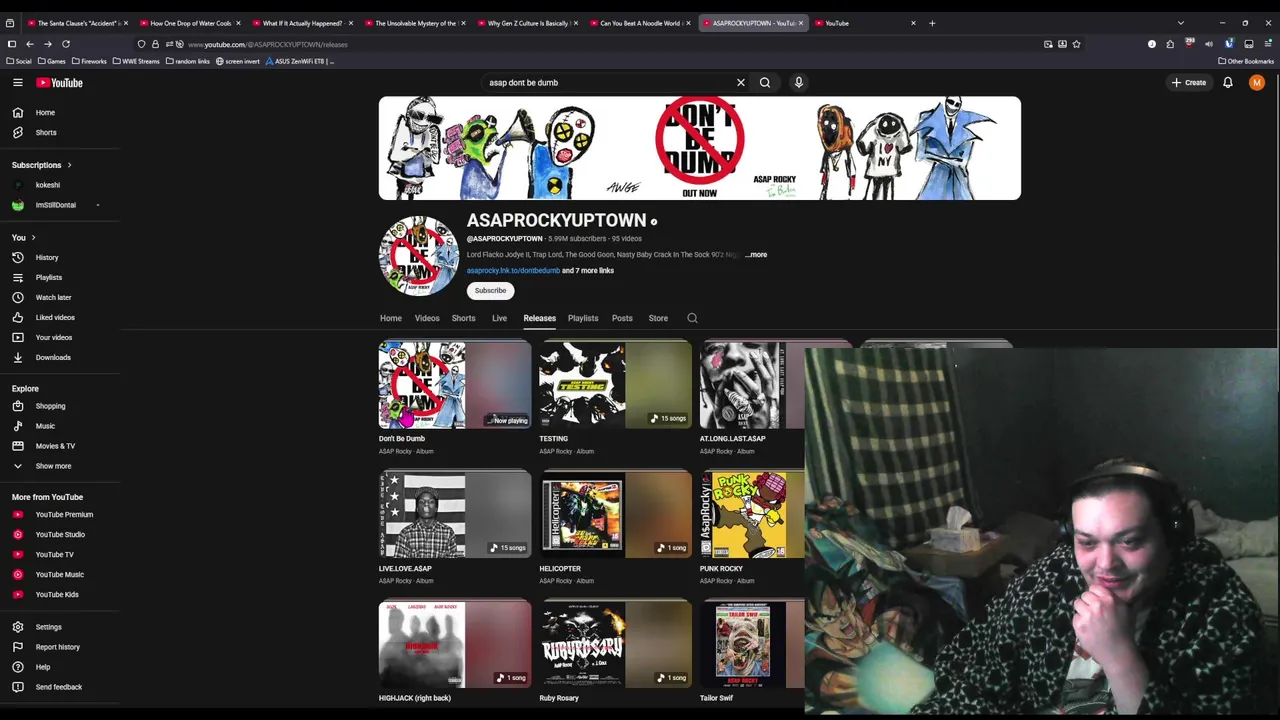
Task: Switch to the channel Shorts tab
Action: [x=463, y=318]
